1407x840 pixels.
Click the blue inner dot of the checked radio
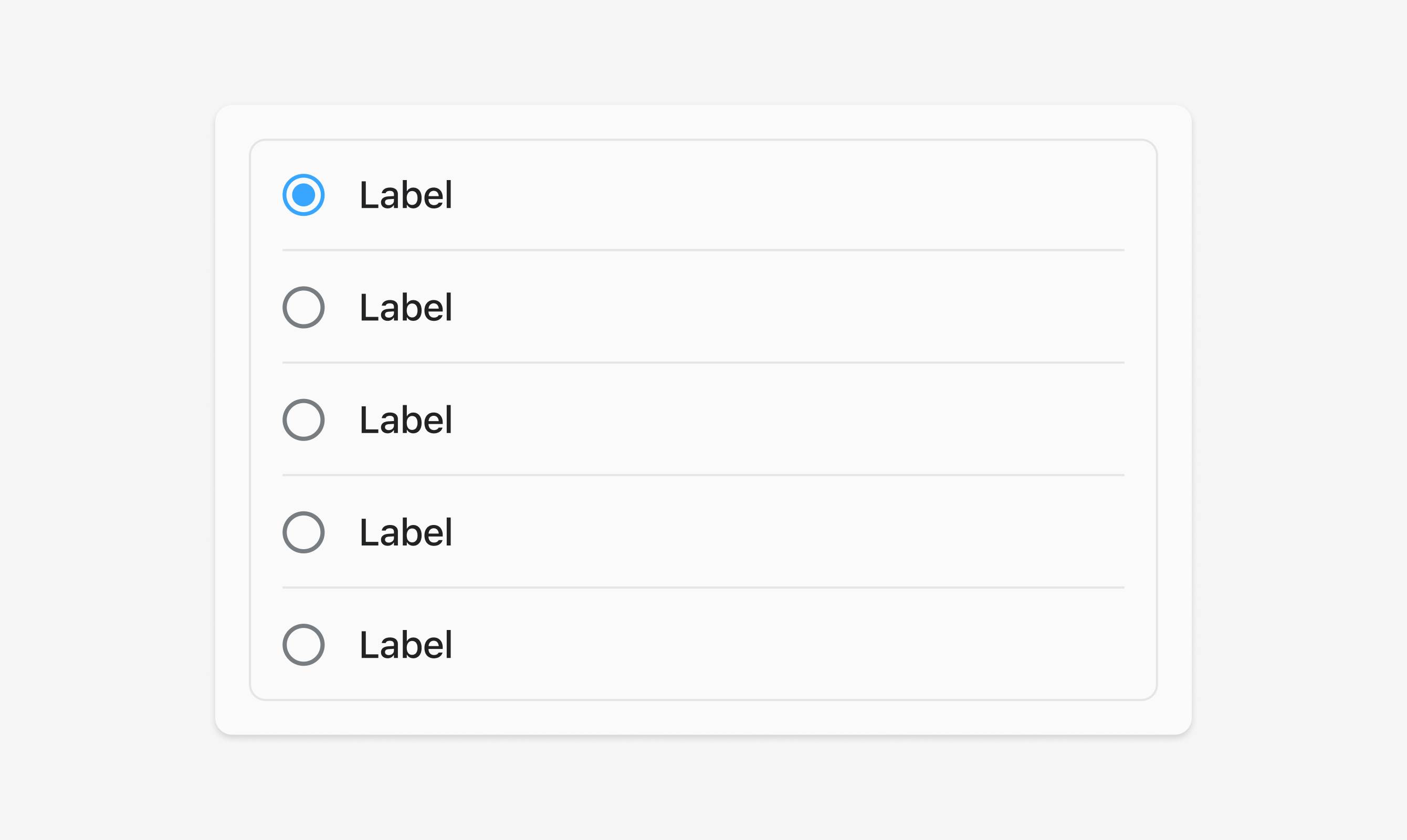(303, 195)
